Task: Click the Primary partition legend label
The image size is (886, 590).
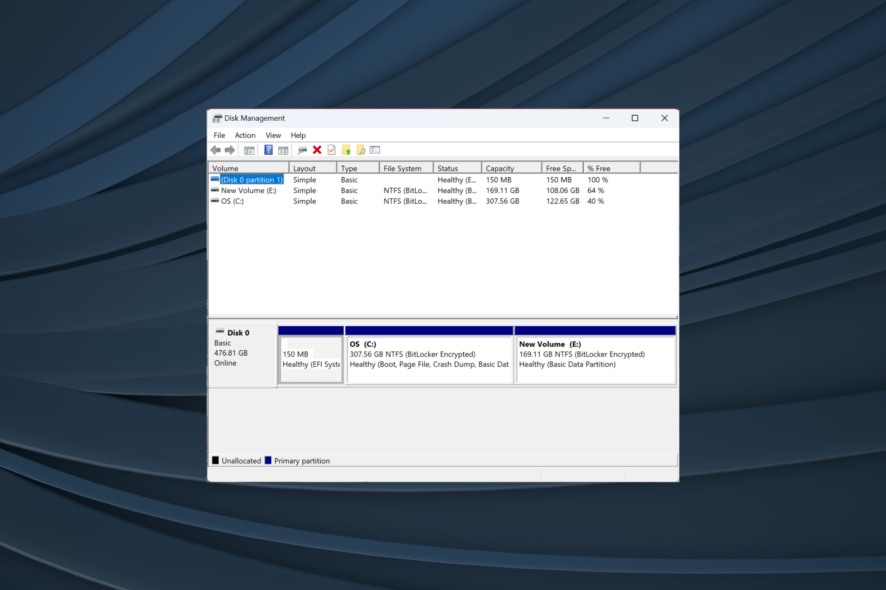Action: tap(302, 461)
